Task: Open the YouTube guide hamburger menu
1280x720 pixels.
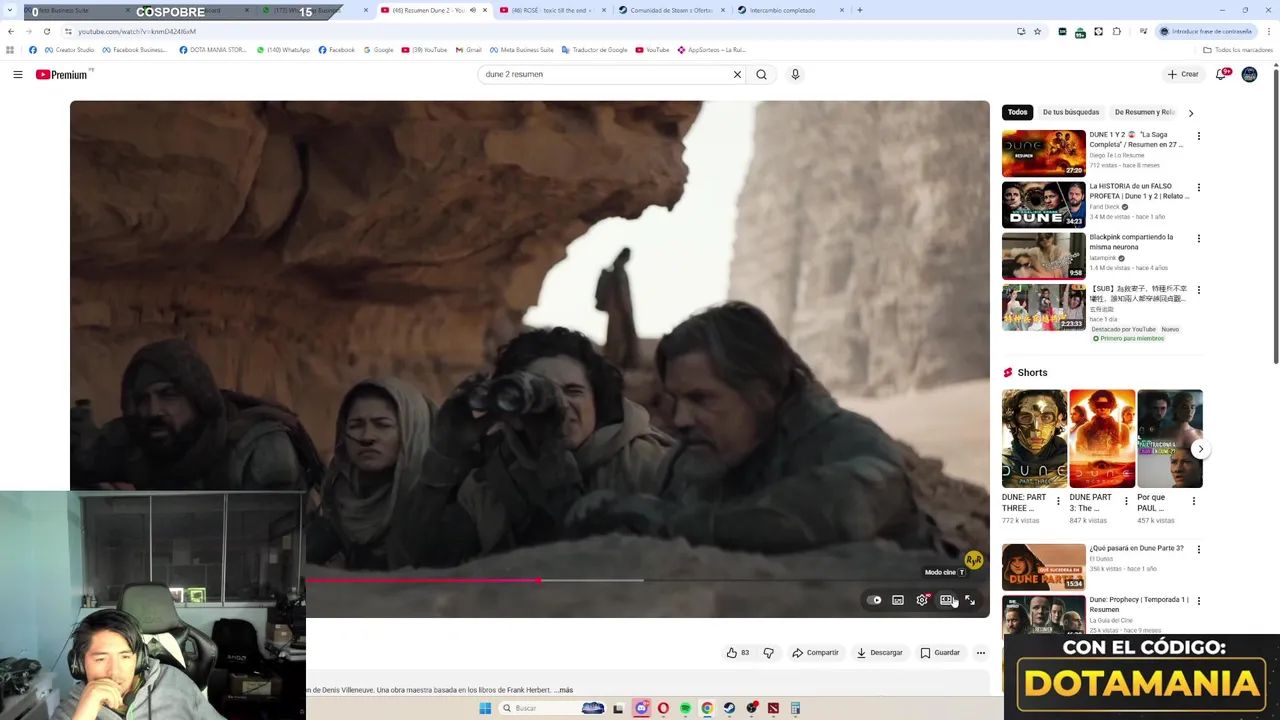Action: tap(17, 74)
